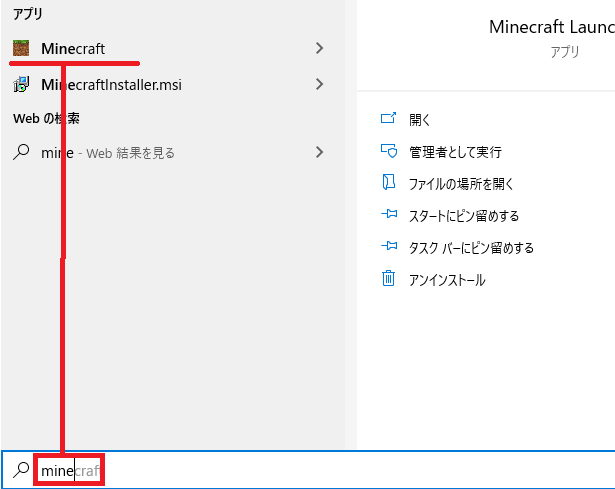The width and height of the screenshot is (615, 489).
Task: Click the file location icon
Action: (388, 182)
